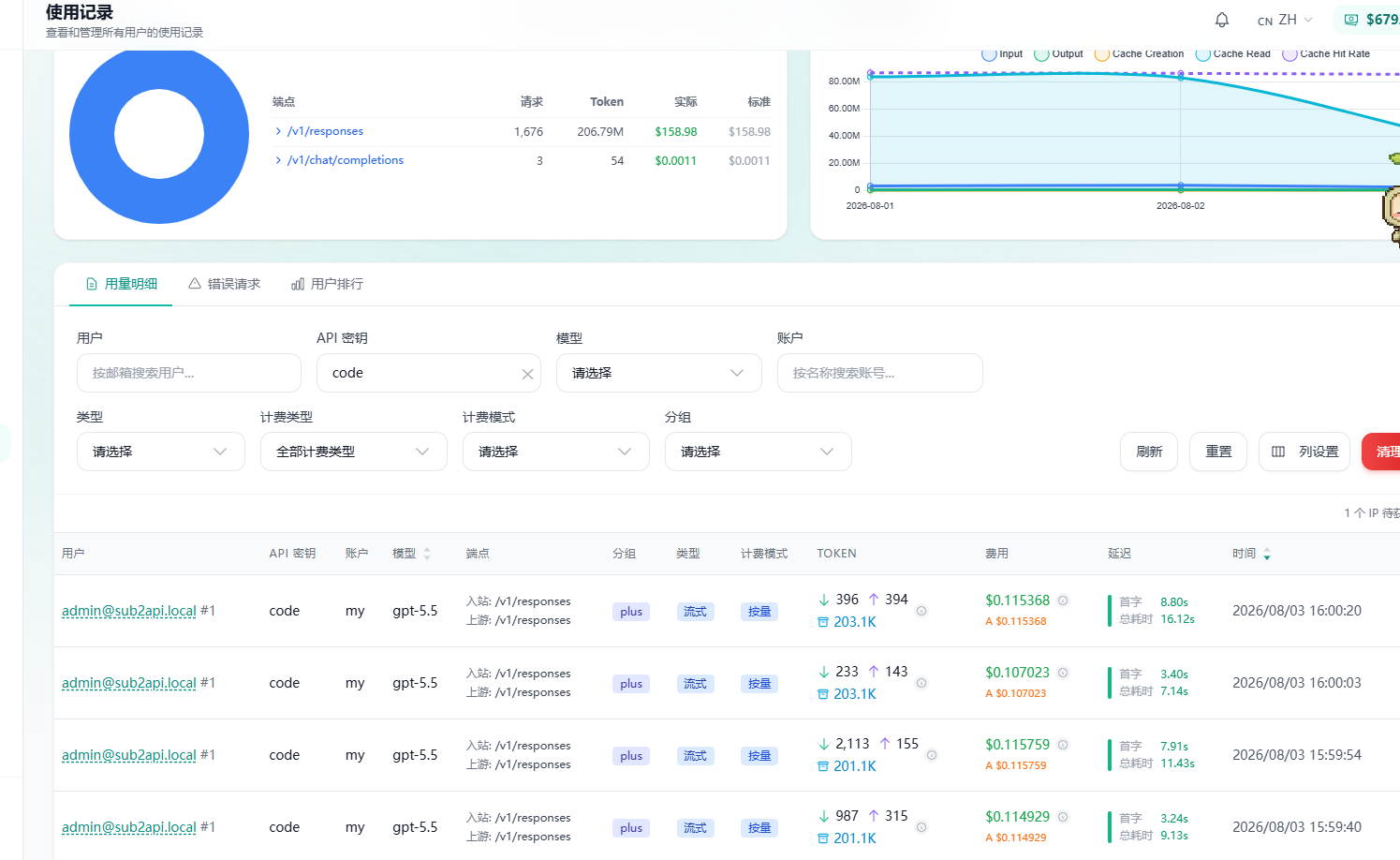Sort the table by the 模型 column

pos(427,554)
